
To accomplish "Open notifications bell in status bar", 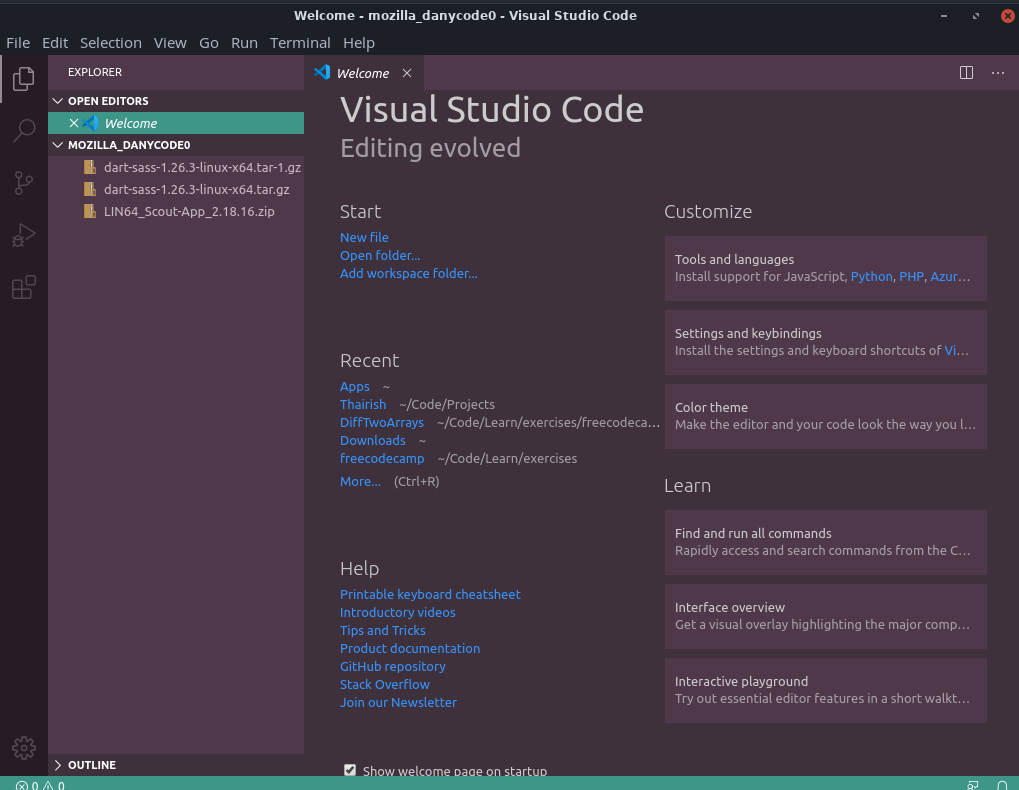I will tap(1002, 785).
